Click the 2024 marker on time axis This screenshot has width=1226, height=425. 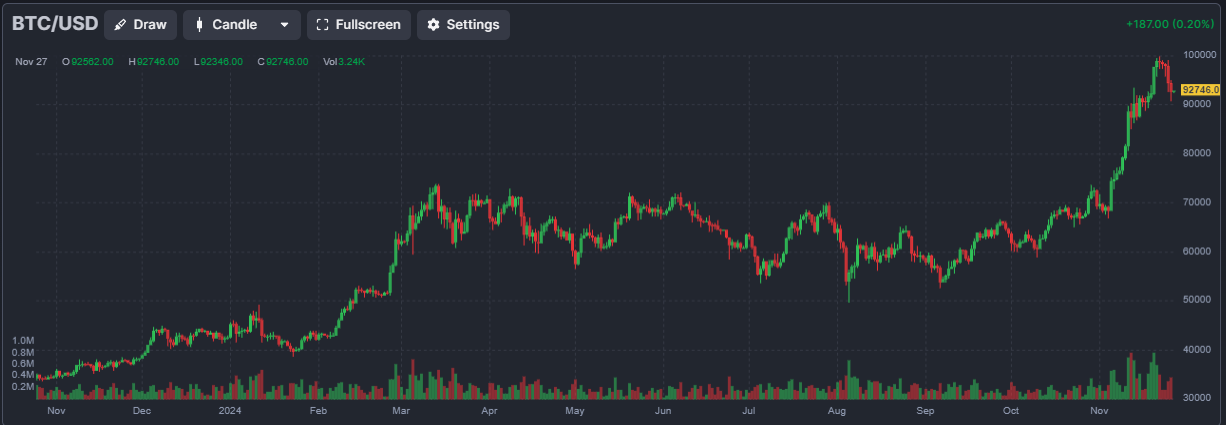click(x=230, y=411)
